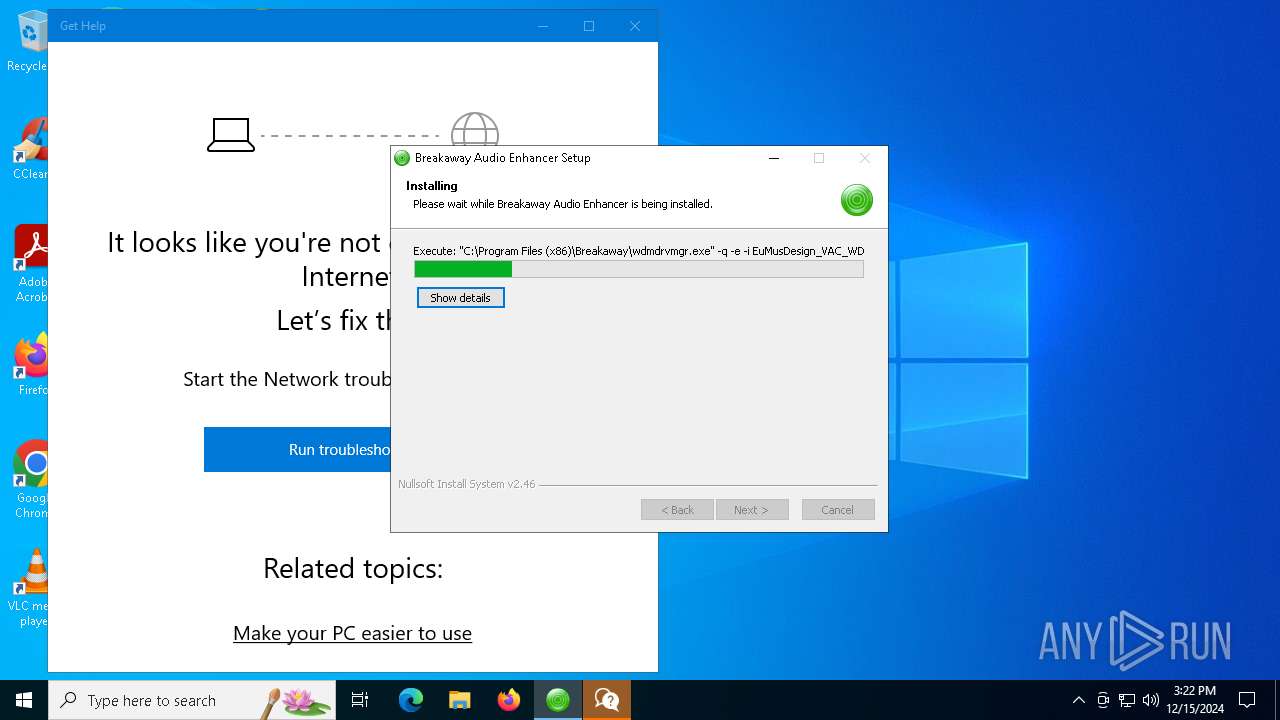Click Cancel button in Breakaway setup
The image size is (1280, 720).
[838, 510]
